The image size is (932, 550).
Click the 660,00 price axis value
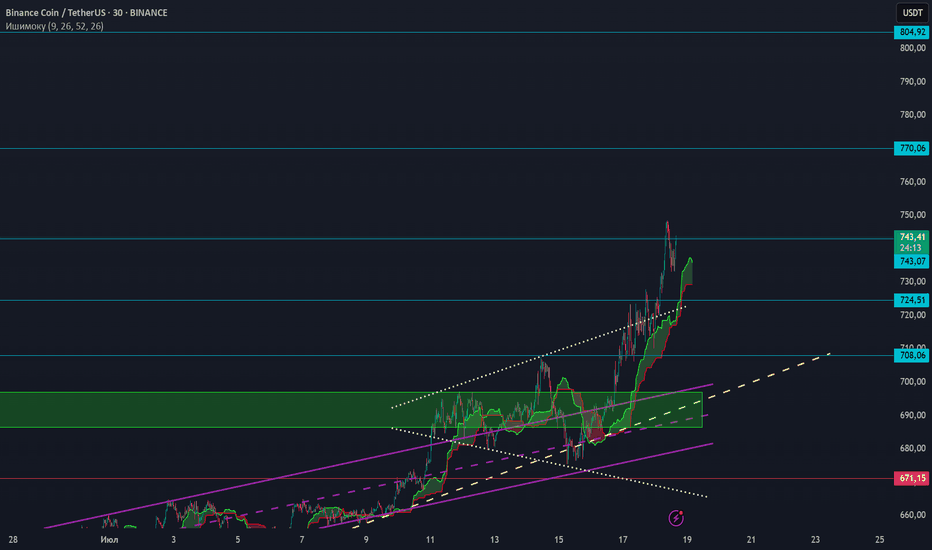[912, 515]
